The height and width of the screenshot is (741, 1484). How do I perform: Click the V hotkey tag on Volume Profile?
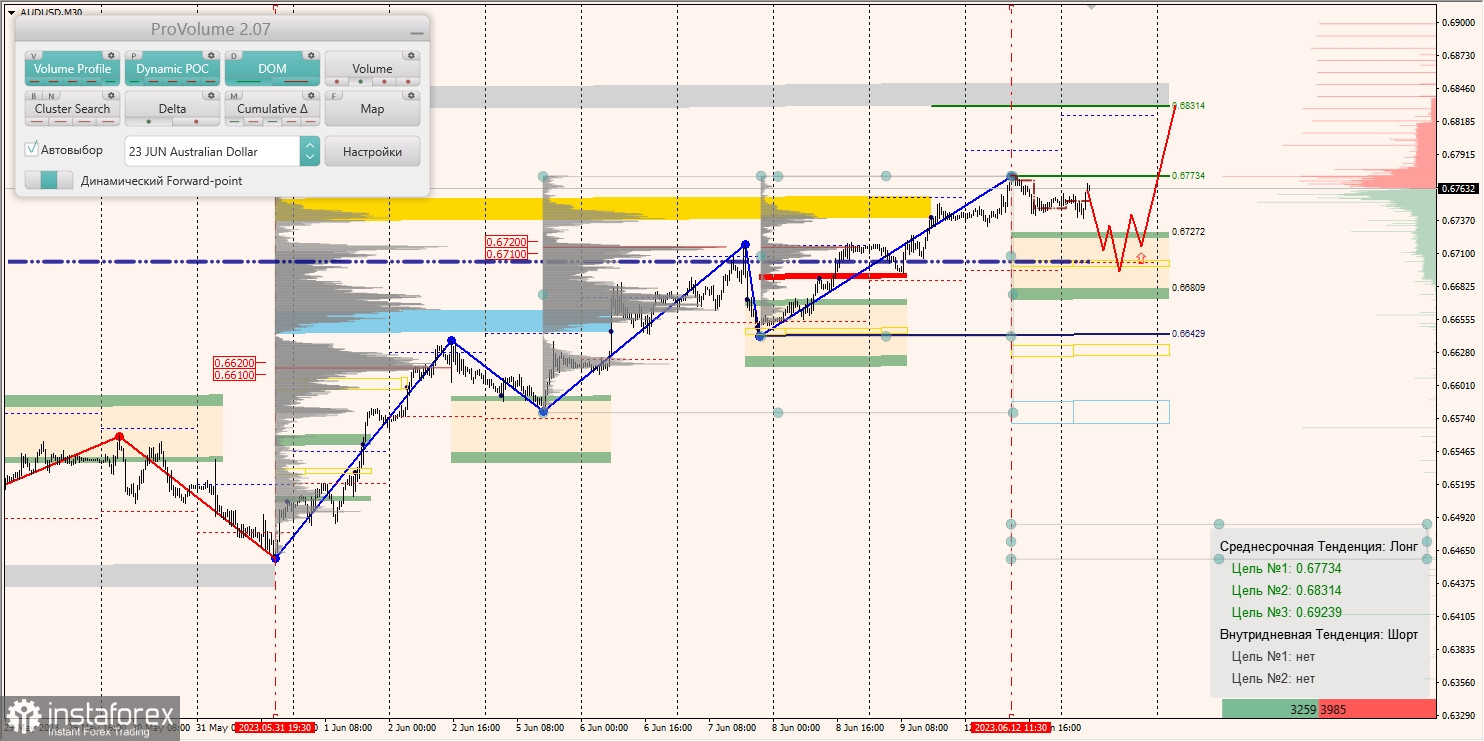[x=36, y=56]
